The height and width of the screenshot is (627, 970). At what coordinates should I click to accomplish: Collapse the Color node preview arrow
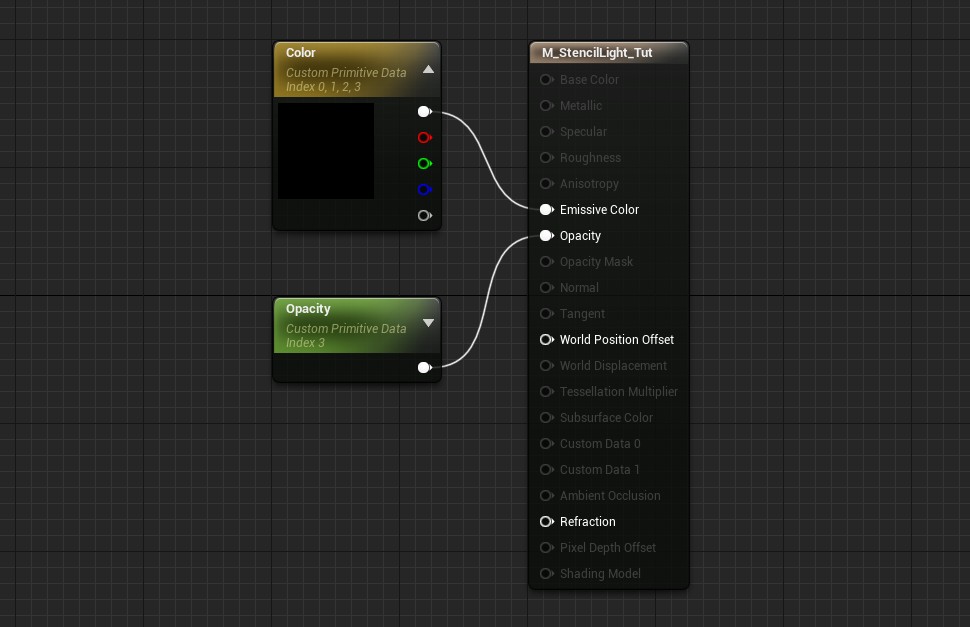click(428, 70)
